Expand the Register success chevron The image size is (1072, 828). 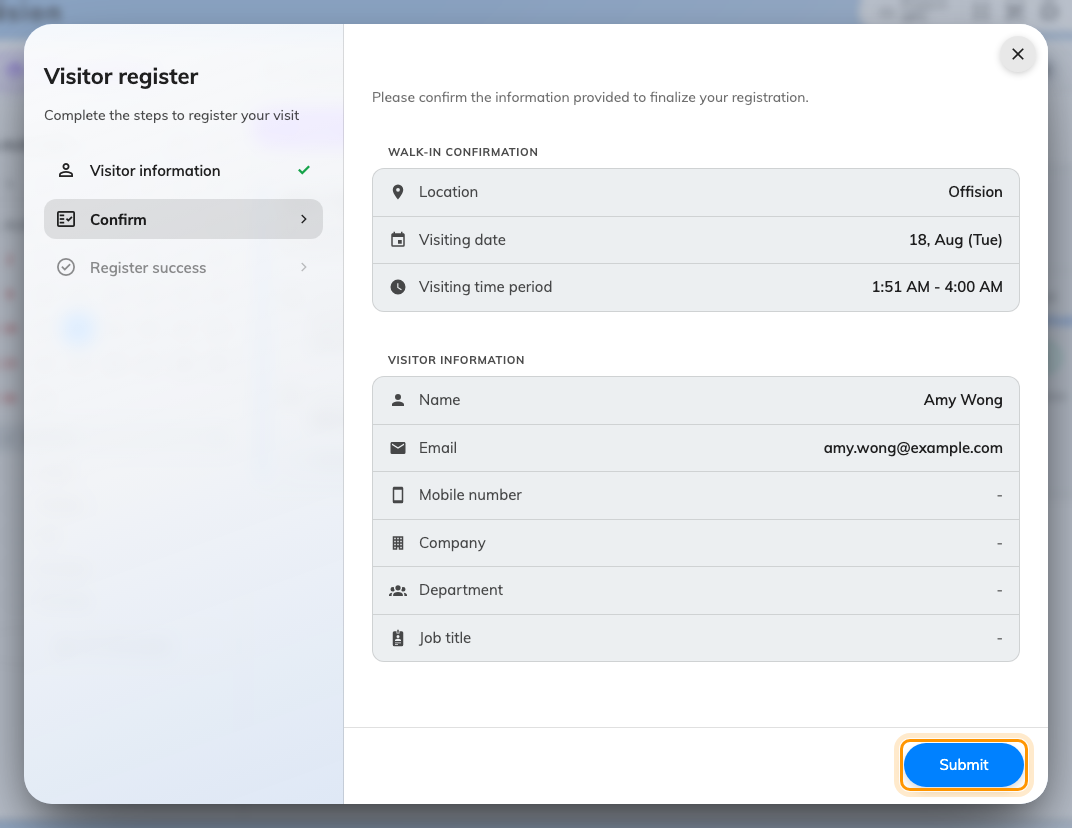click(x=304, y=267)
